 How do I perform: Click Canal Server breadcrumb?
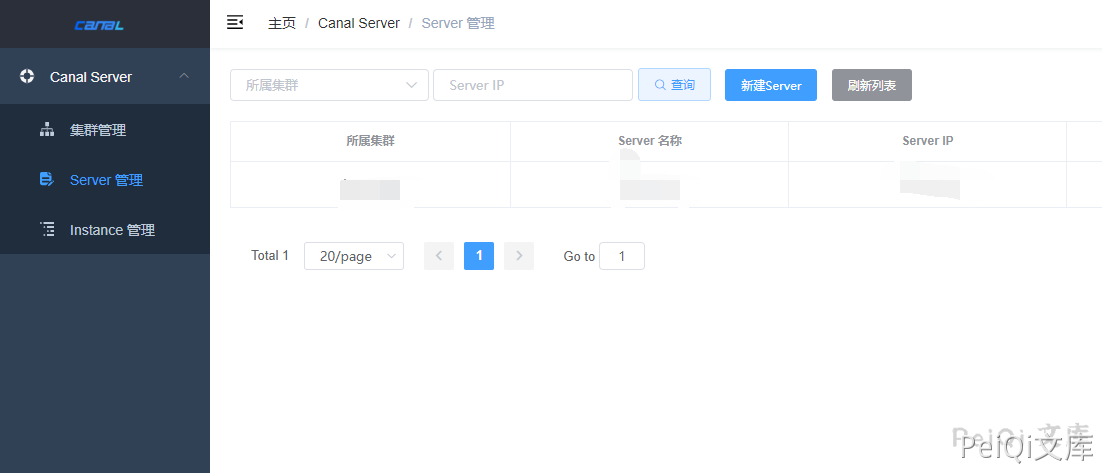coord(359,23)
